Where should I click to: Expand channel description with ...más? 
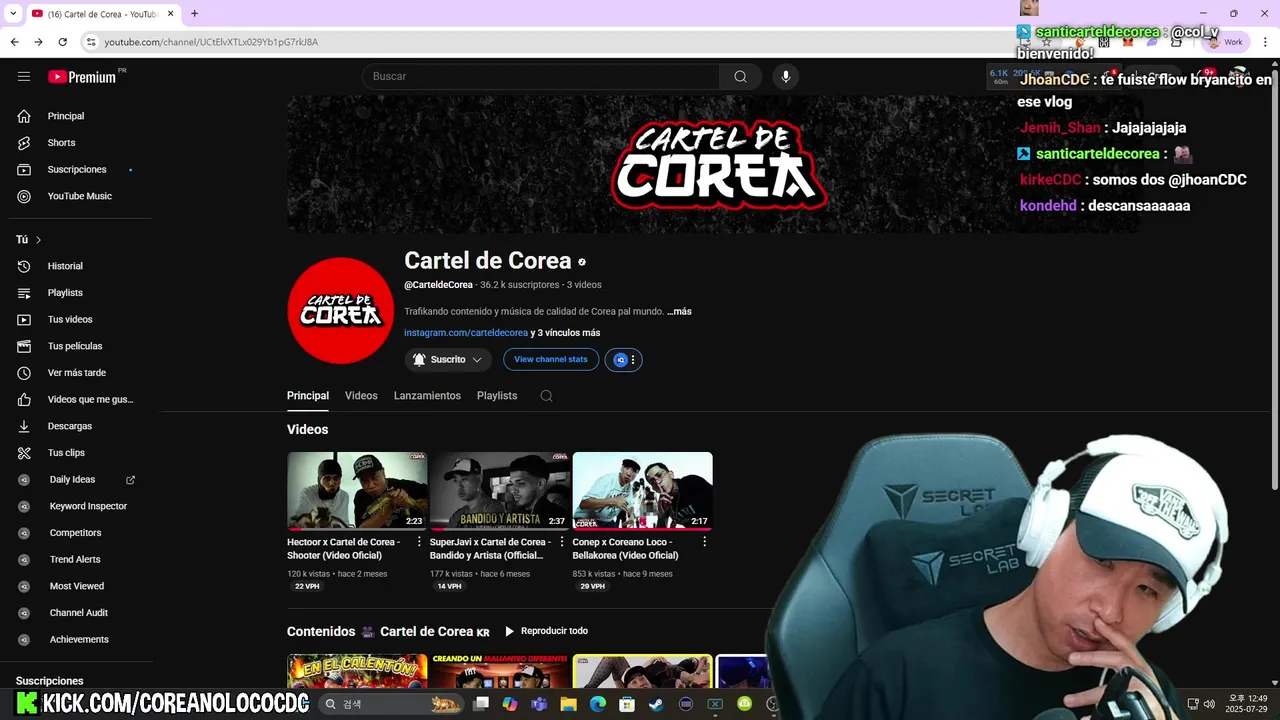[x=679, y=312]
